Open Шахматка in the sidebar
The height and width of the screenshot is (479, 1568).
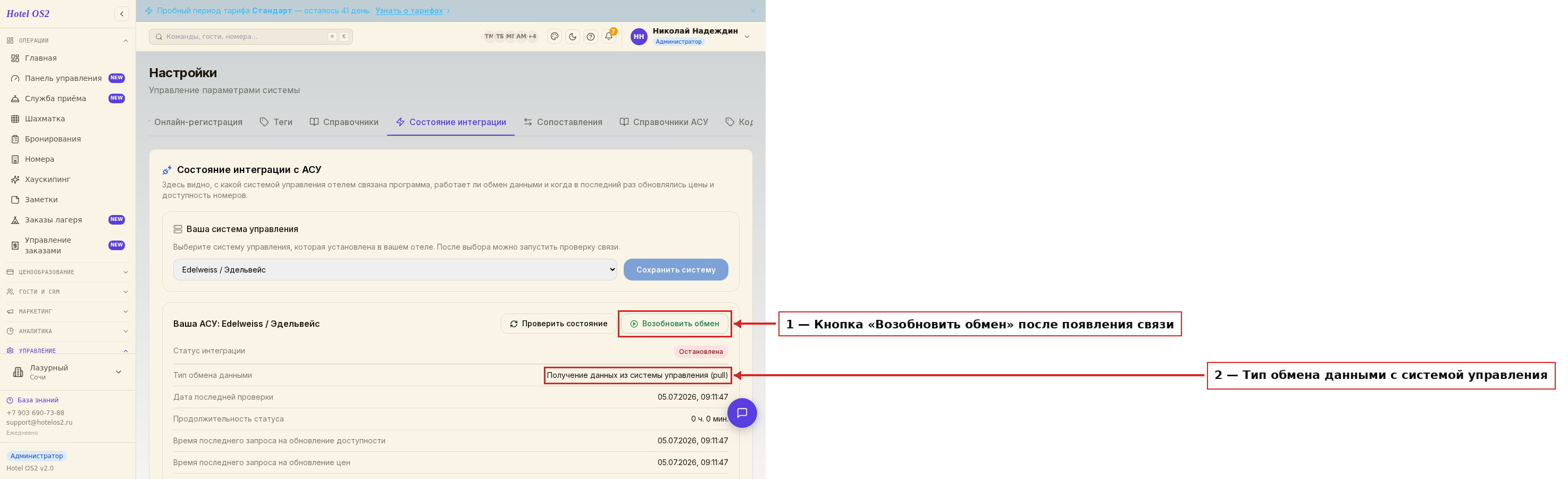[68, 119]
